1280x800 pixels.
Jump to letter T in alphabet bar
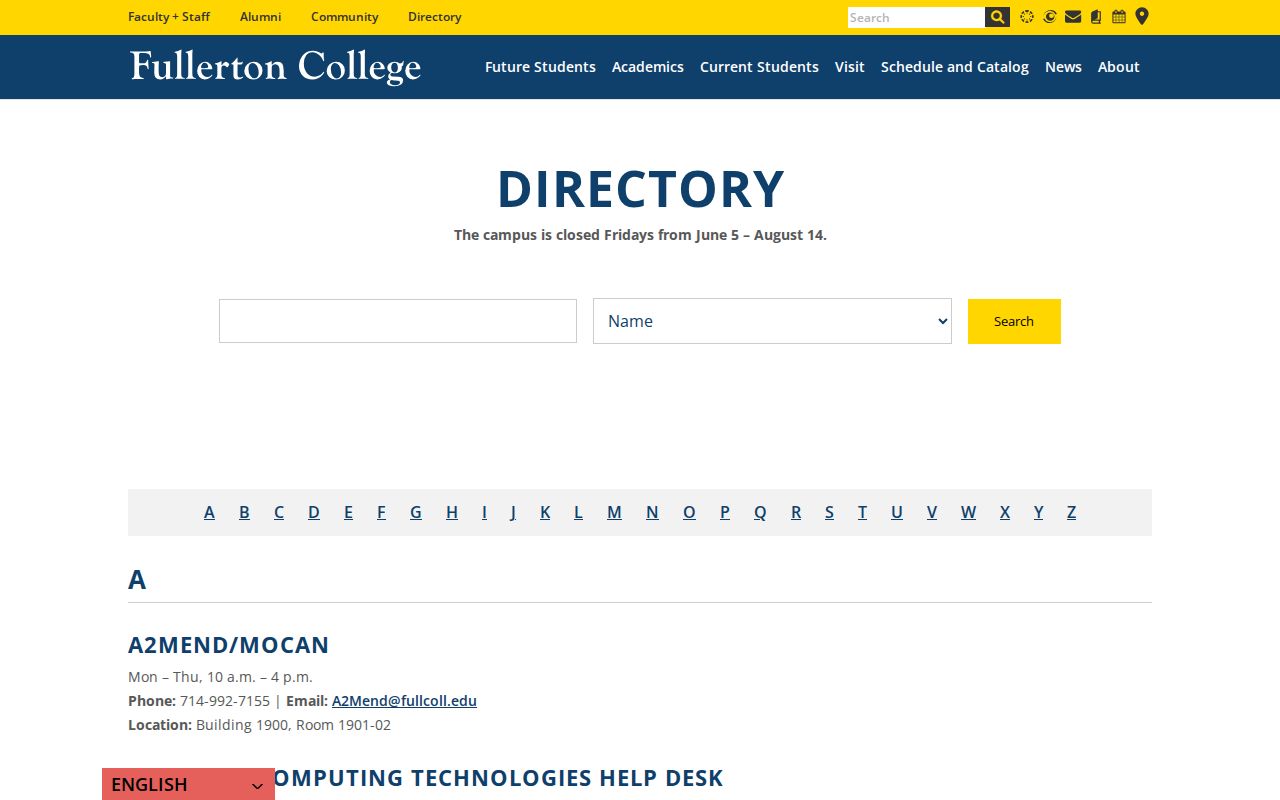click(x=862, y=512)
